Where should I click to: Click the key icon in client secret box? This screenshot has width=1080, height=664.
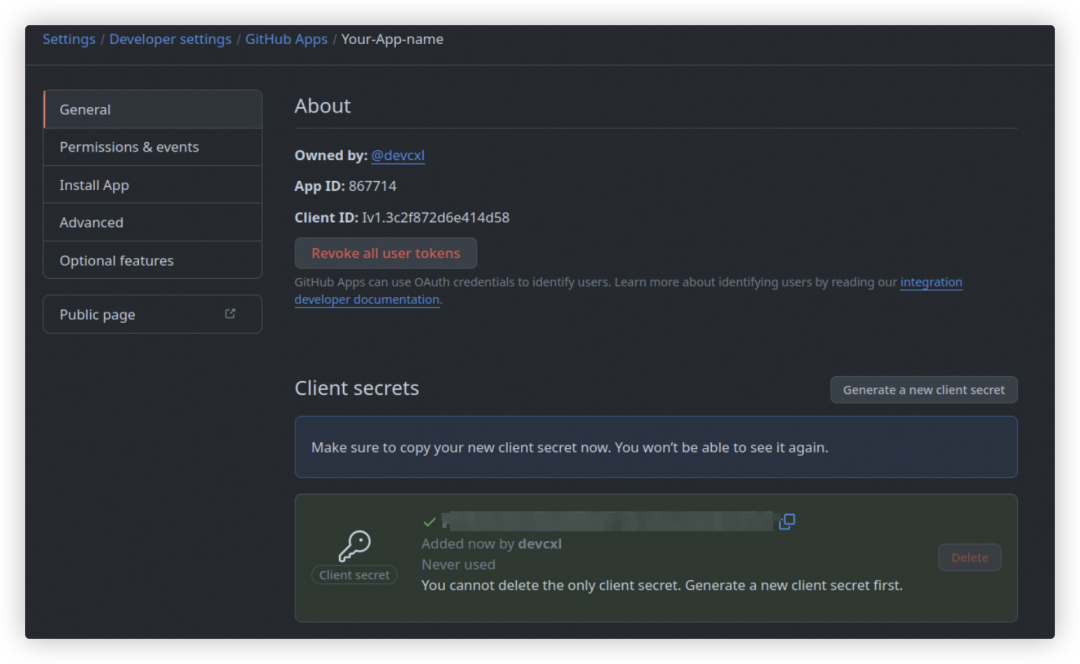354,546
